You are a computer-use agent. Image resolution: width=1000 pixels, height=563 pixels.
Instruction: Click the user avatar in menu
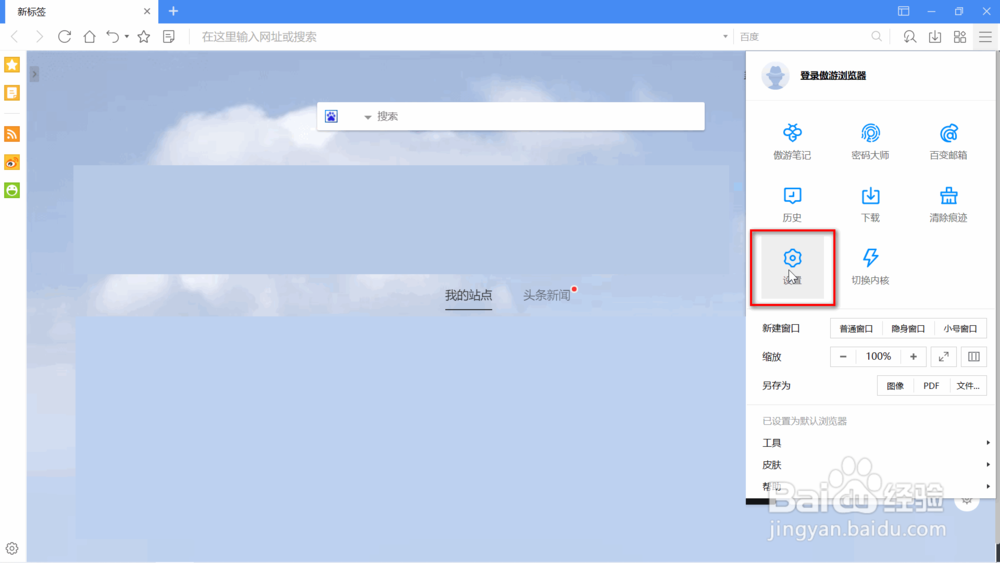[776, 76]
